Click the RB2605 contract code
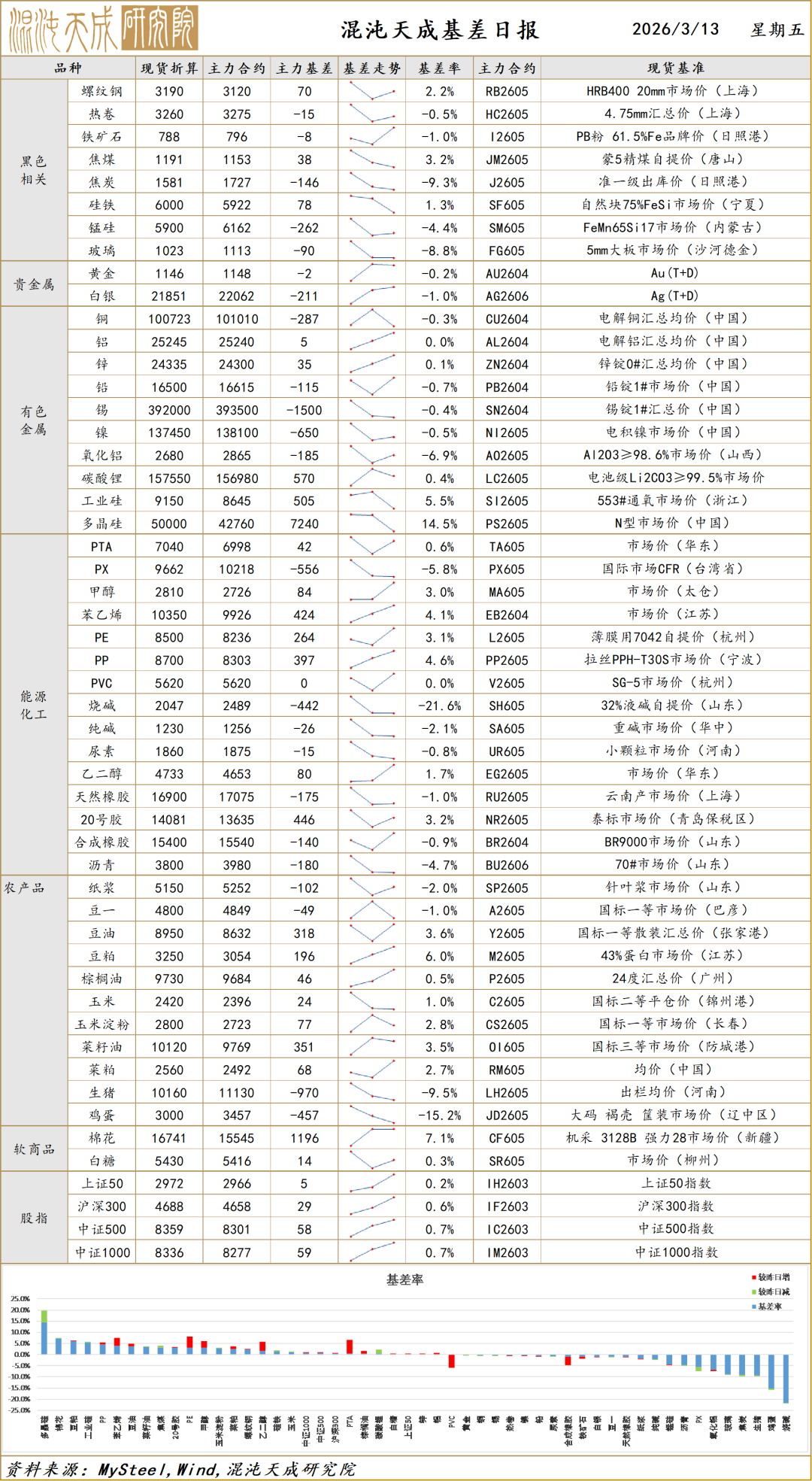The width and height of the screenshot is (812, 1481). [x=507, y=91]
